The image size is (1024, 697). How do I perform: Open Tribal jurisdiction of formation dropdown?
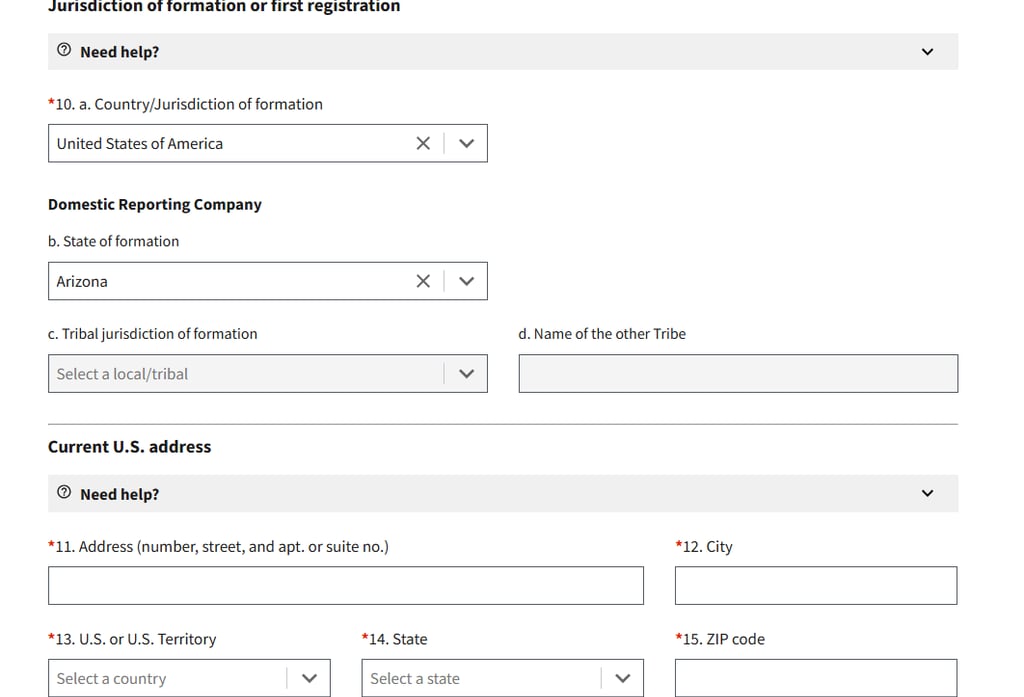tap(466, 374)
